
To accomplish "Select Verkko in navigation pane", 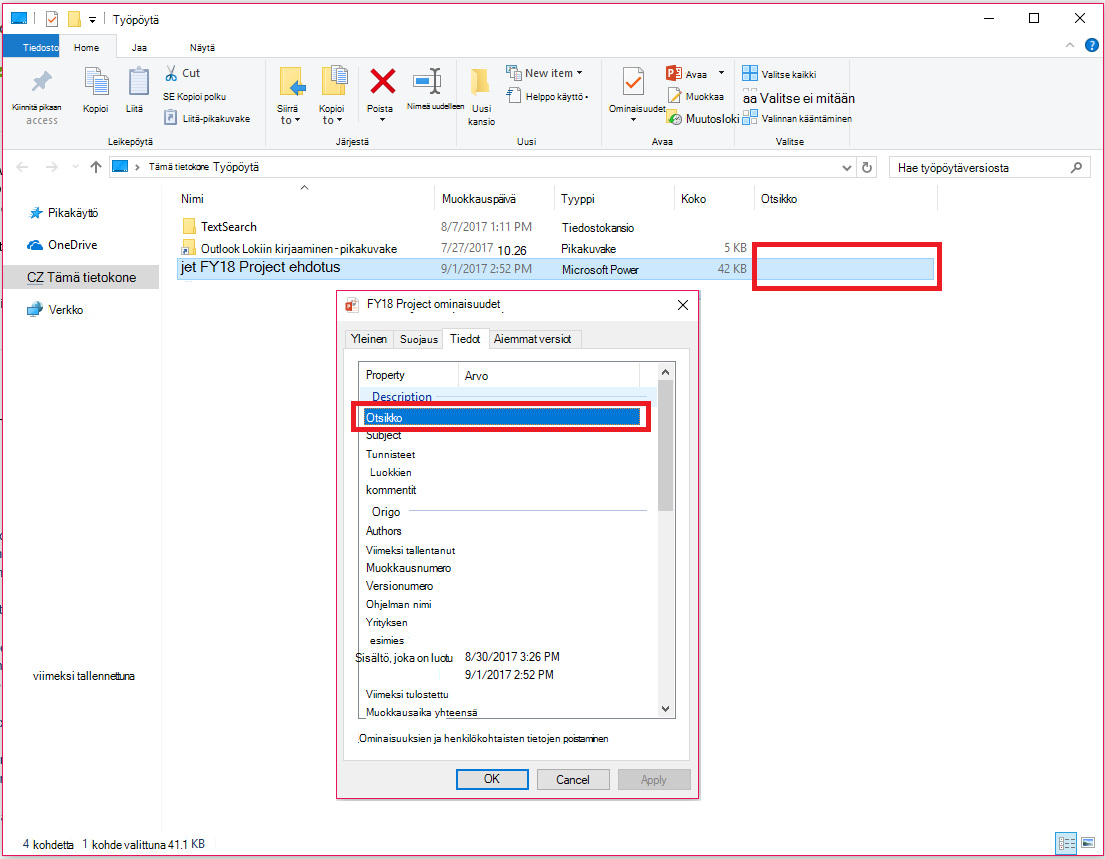I will click(56, 309).
